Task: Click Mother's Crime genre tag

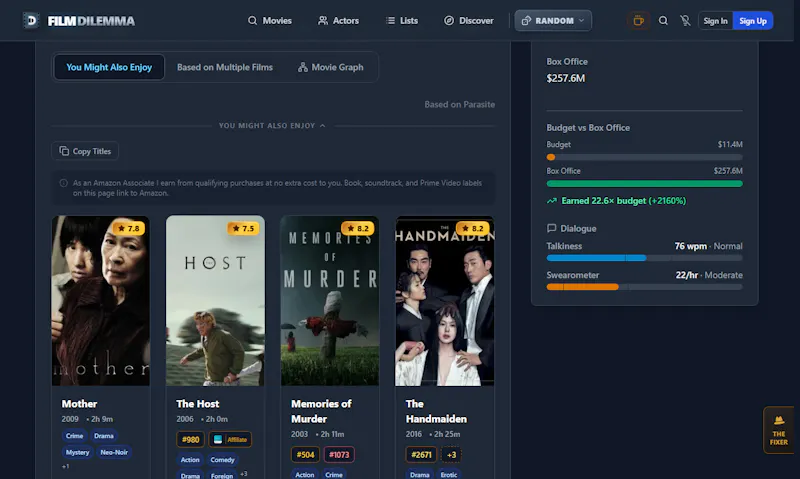Action: [74, 436]
